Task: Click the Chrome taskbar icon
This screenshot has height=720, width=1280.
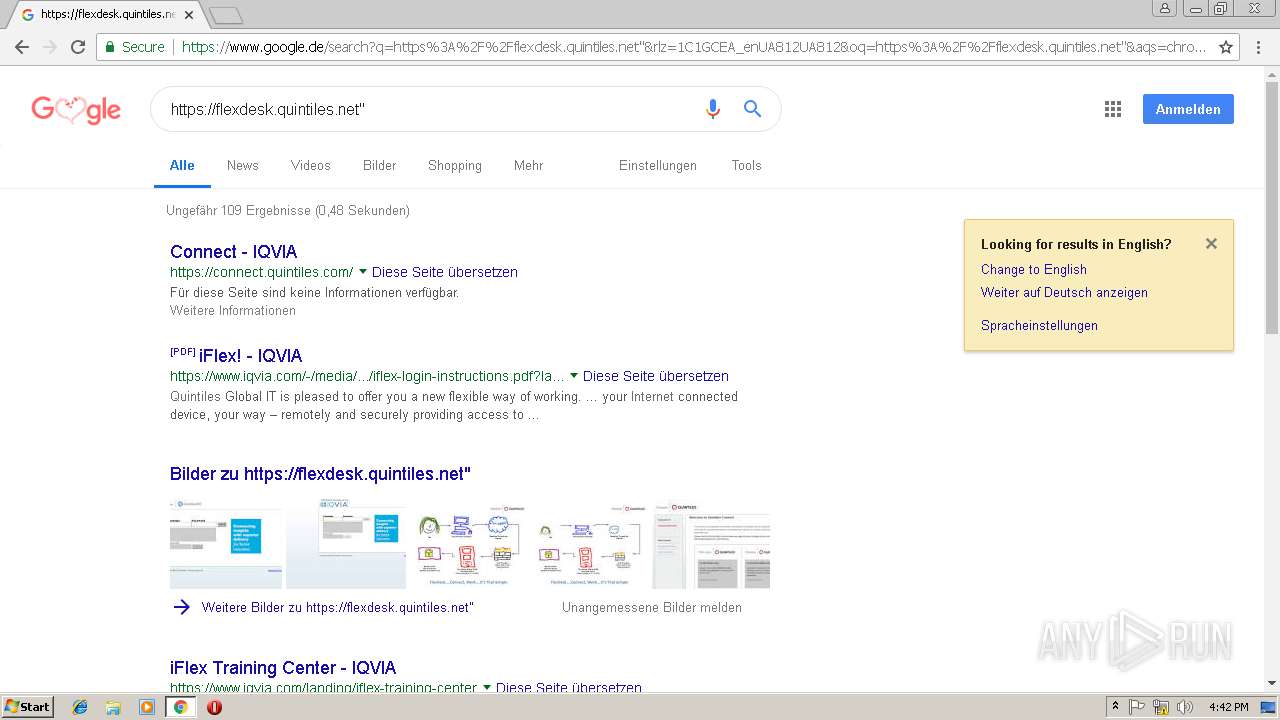Action: 181,707
